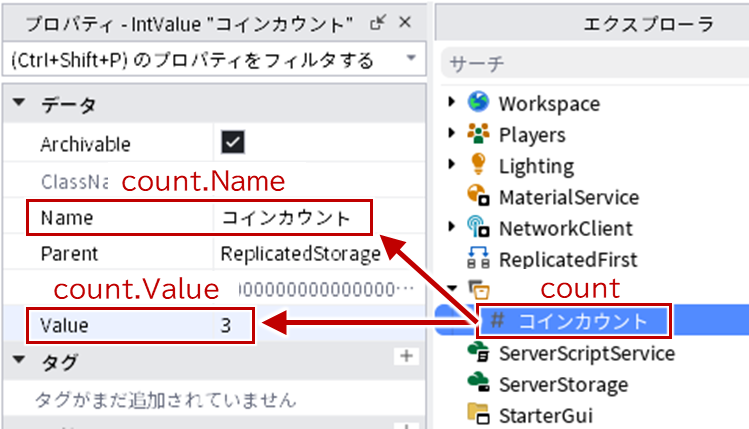Screen dimensions: 749x429
Task: Click the ServerStorage cloud icon
Action: coord(478,383)
